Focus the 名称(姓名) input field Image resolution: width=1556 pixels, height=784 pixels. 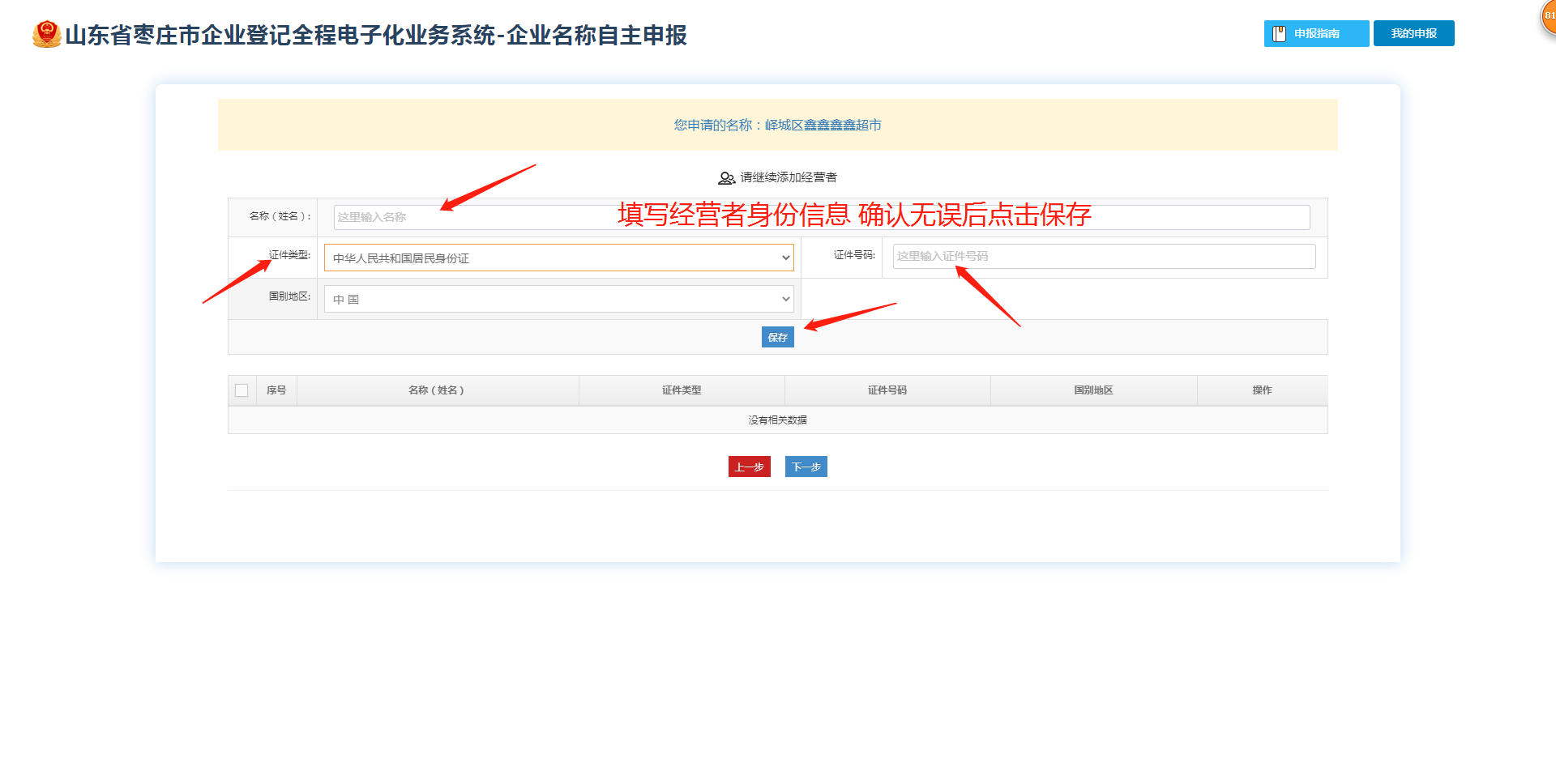click(822, 217)
